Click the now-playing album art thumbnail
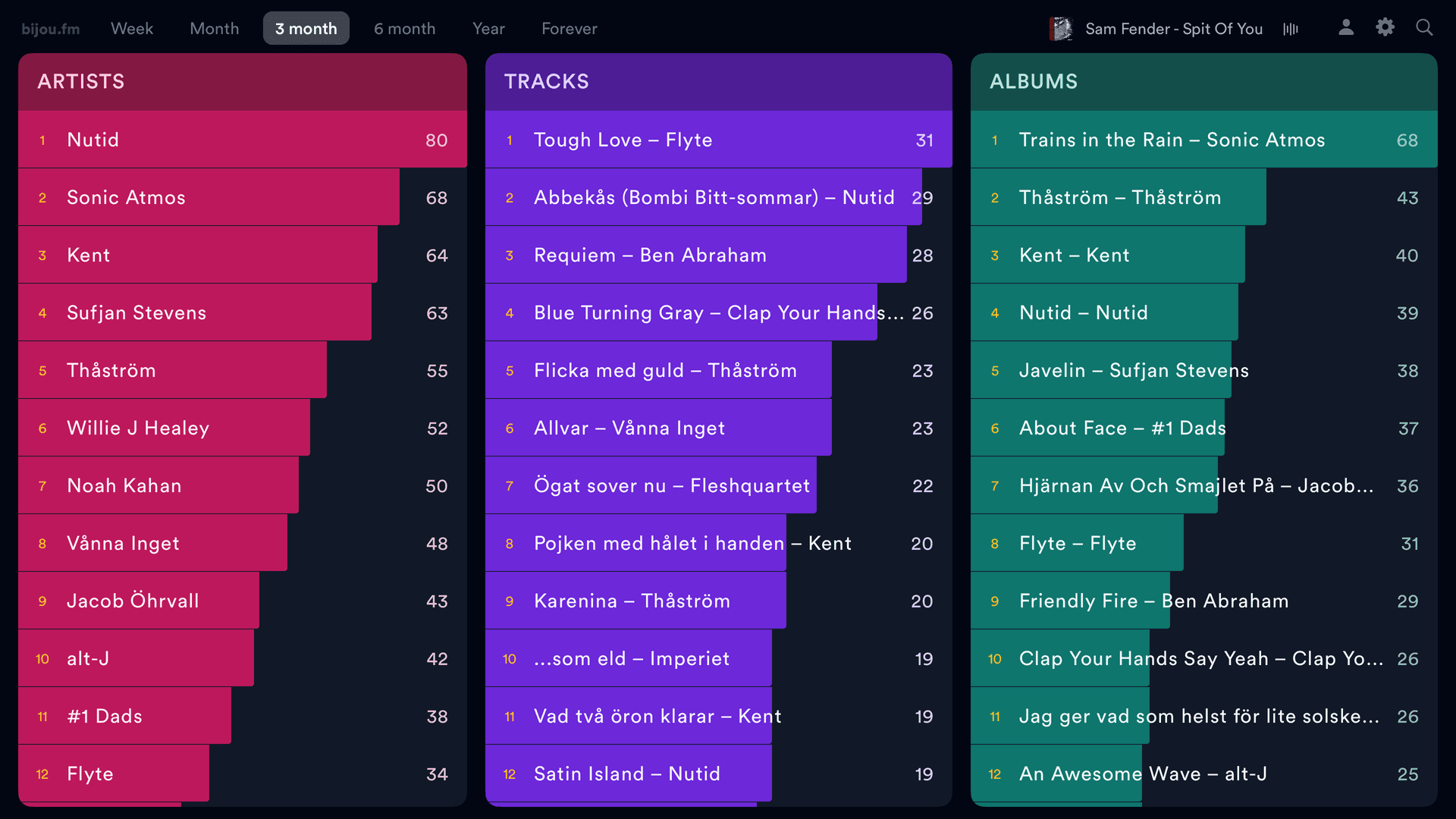Image resolution: width=1456 pixels, height=819 pixels. [1061, 29]
